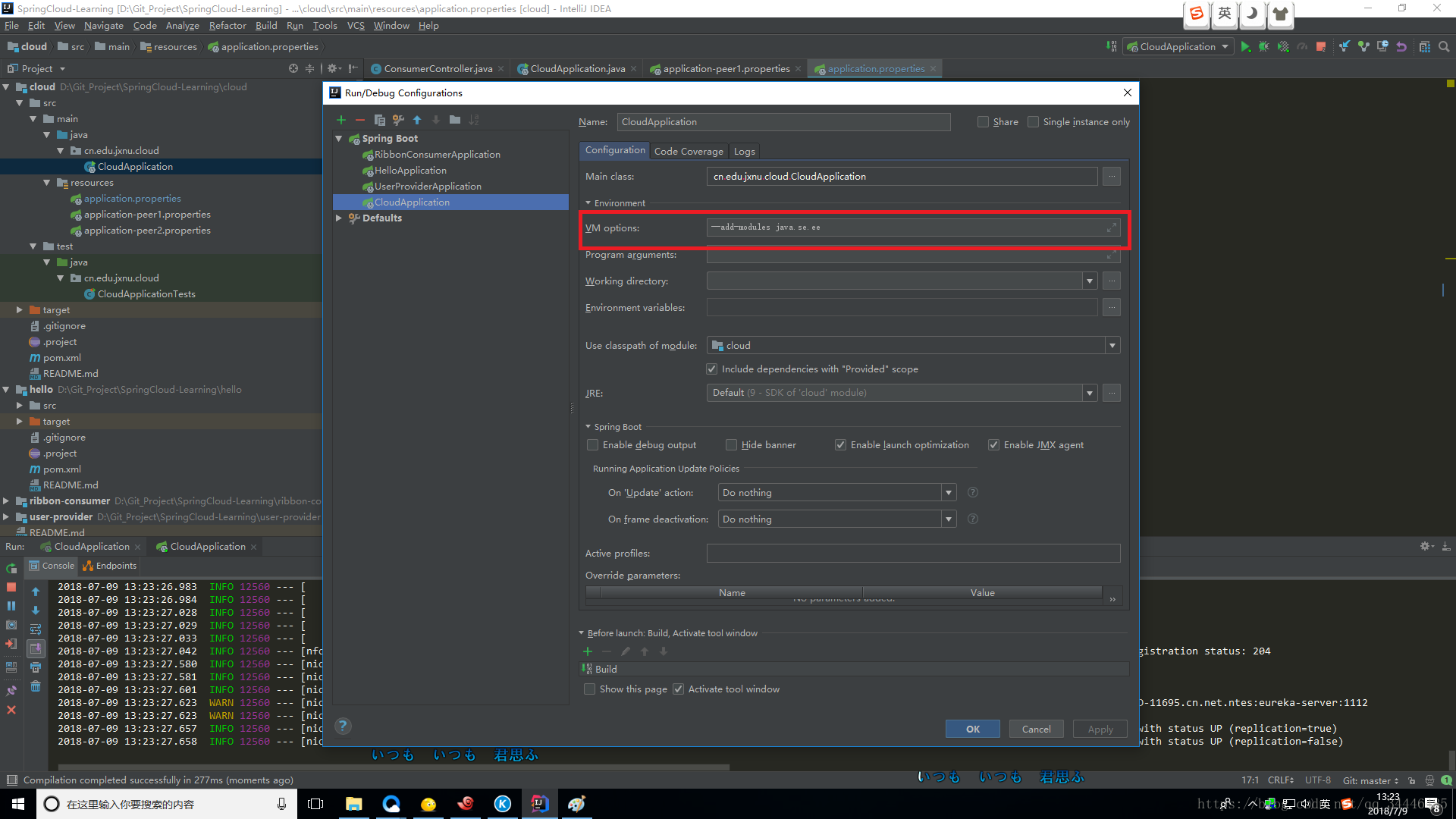Collapse Spring Boot configurations tree node
1456x819 pixels.
pyautogui.click(x=339, y=139)
